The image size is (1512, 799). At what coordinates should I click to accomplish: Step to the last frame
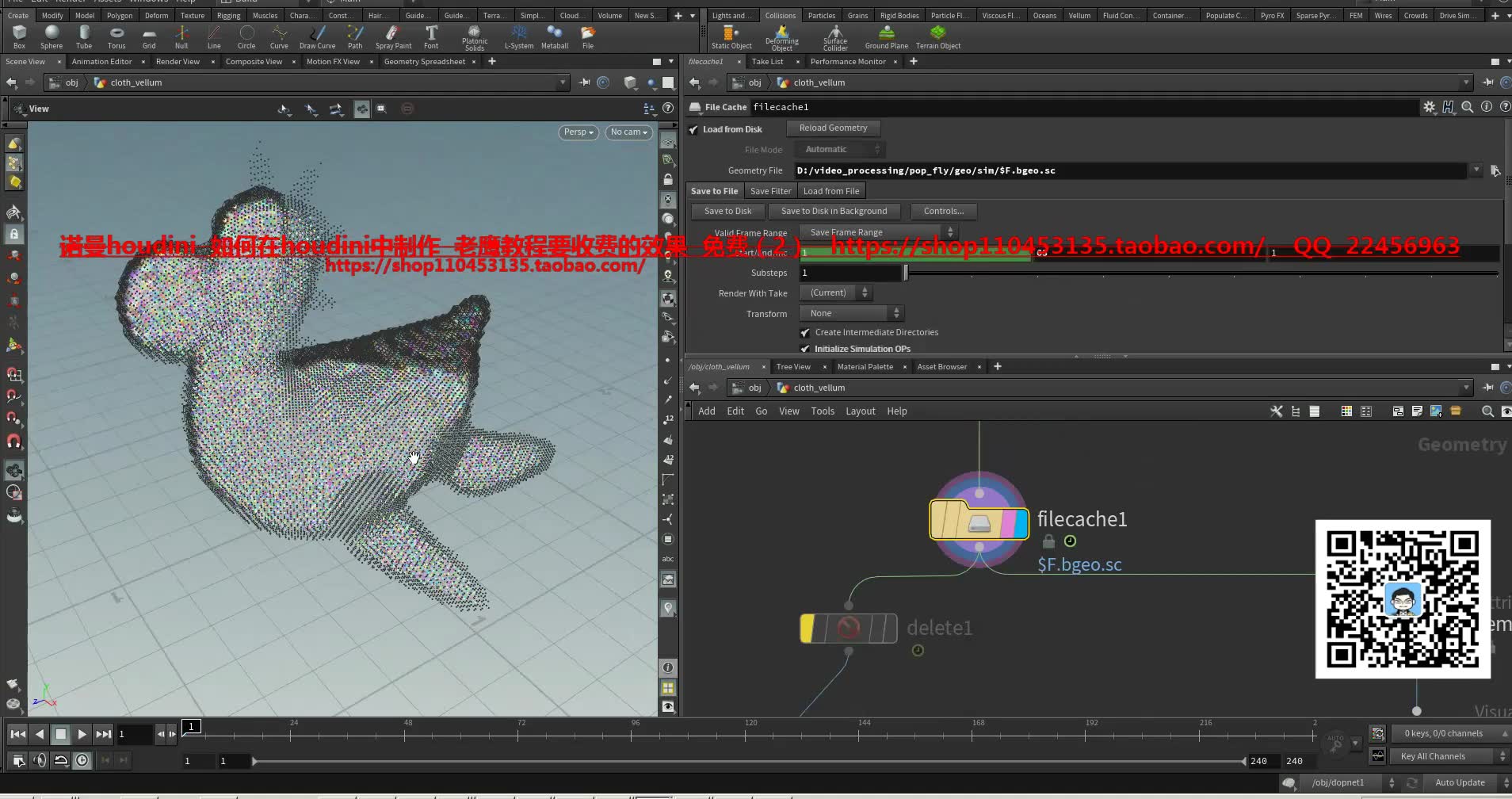pos(103,734)
